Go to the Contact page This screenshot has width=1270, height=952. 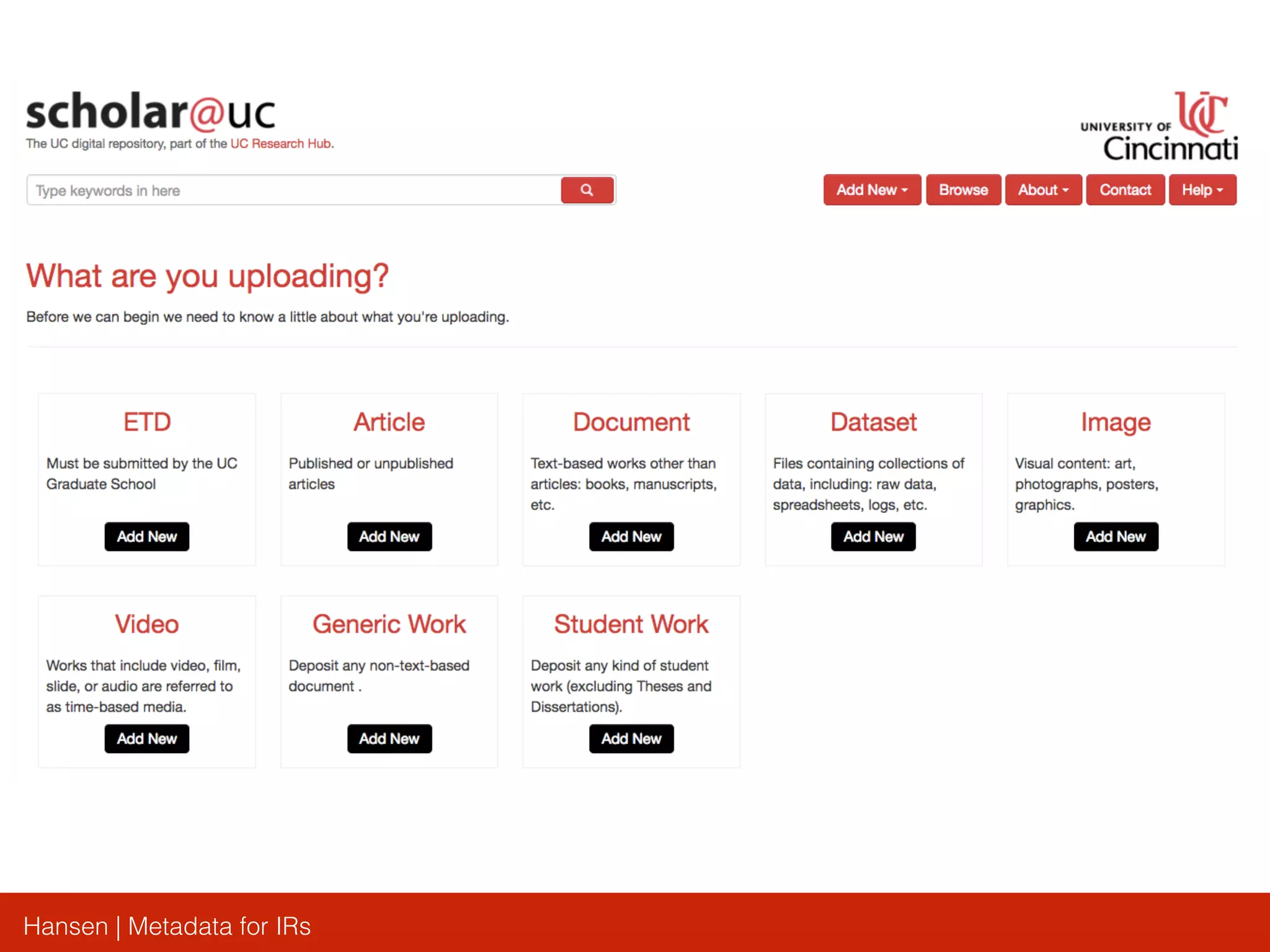1124,190
